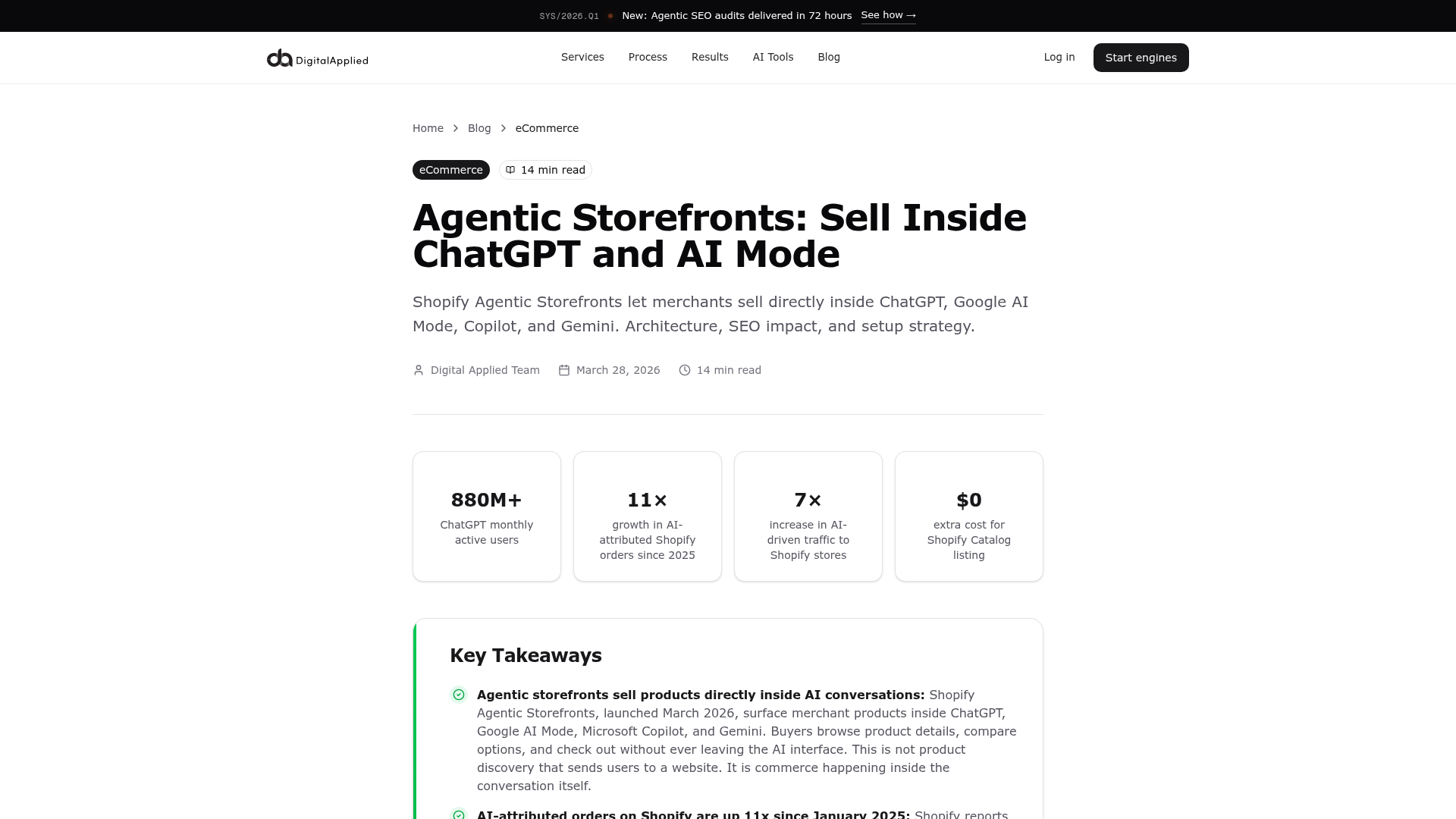Click the green check icon beside first takeaway
The width and height of the screenshot is (1456, 819).
459,695
